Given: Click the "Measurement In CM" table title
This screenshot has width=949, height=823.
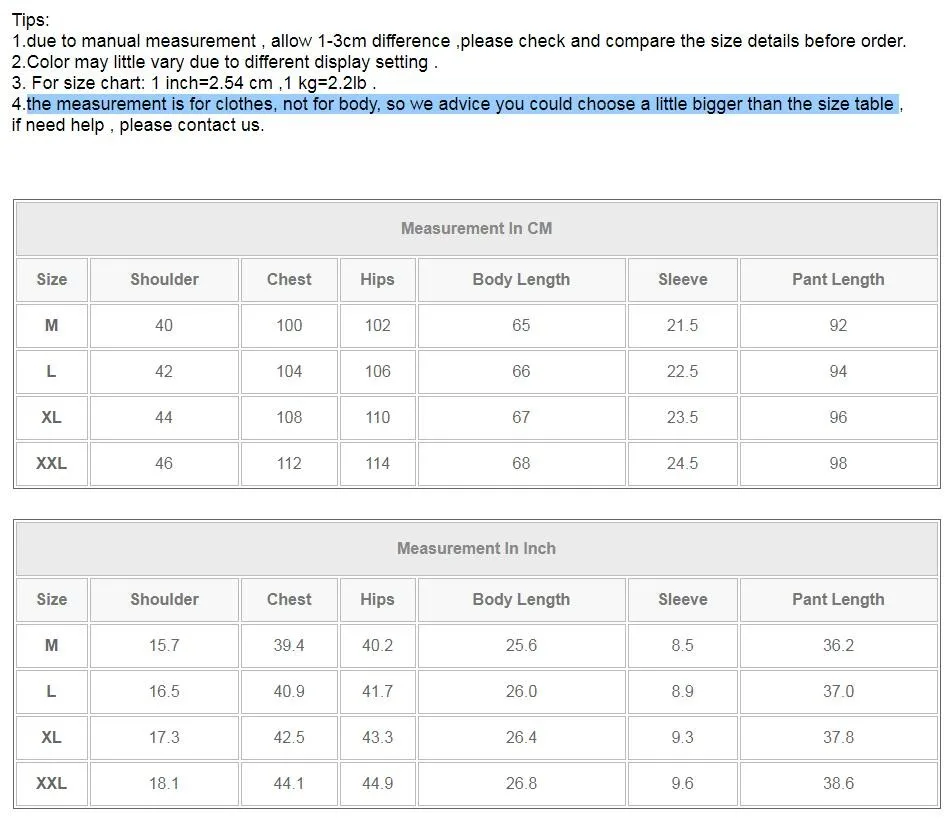Looking at the screenshot, I should click(476, 228).
